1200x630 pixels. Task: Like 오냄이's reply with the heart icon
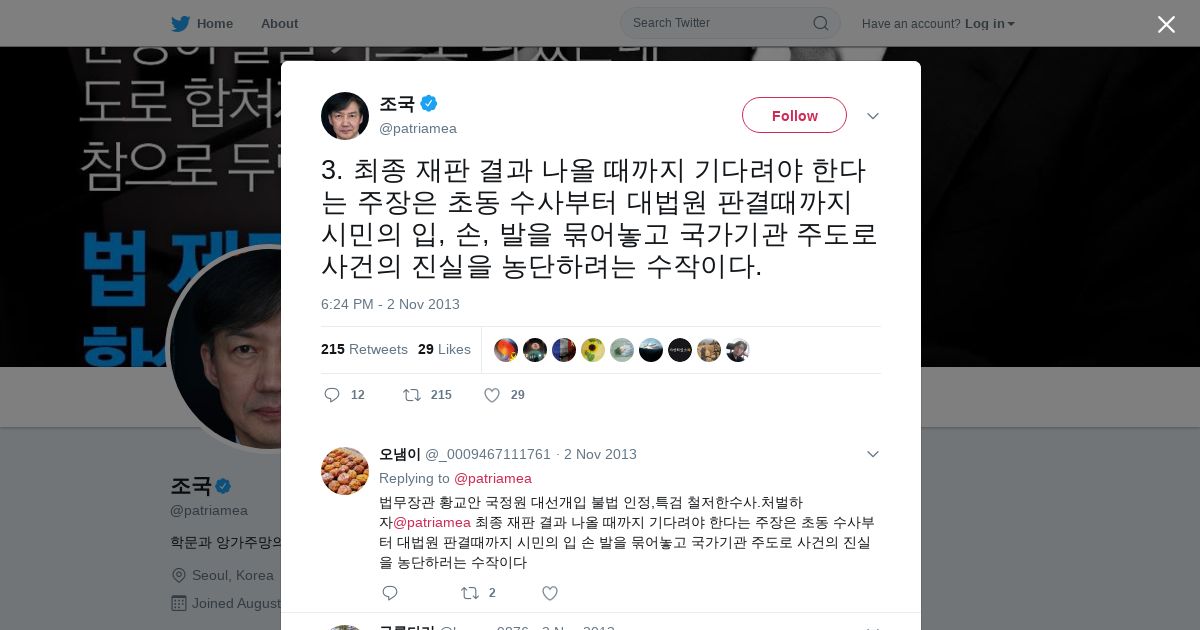pyautogui.click(x=550, y=593)
